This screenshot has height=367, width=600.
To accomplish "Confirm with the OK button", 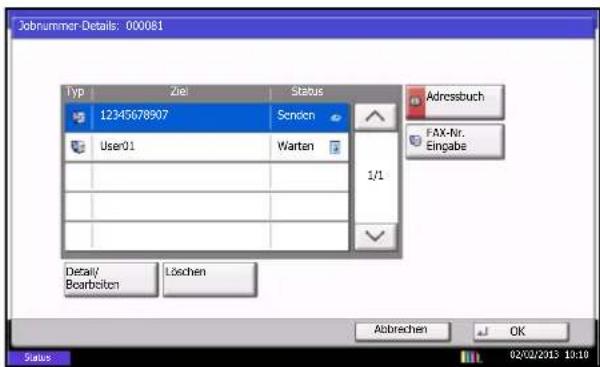I will click(x=521, y=331).
